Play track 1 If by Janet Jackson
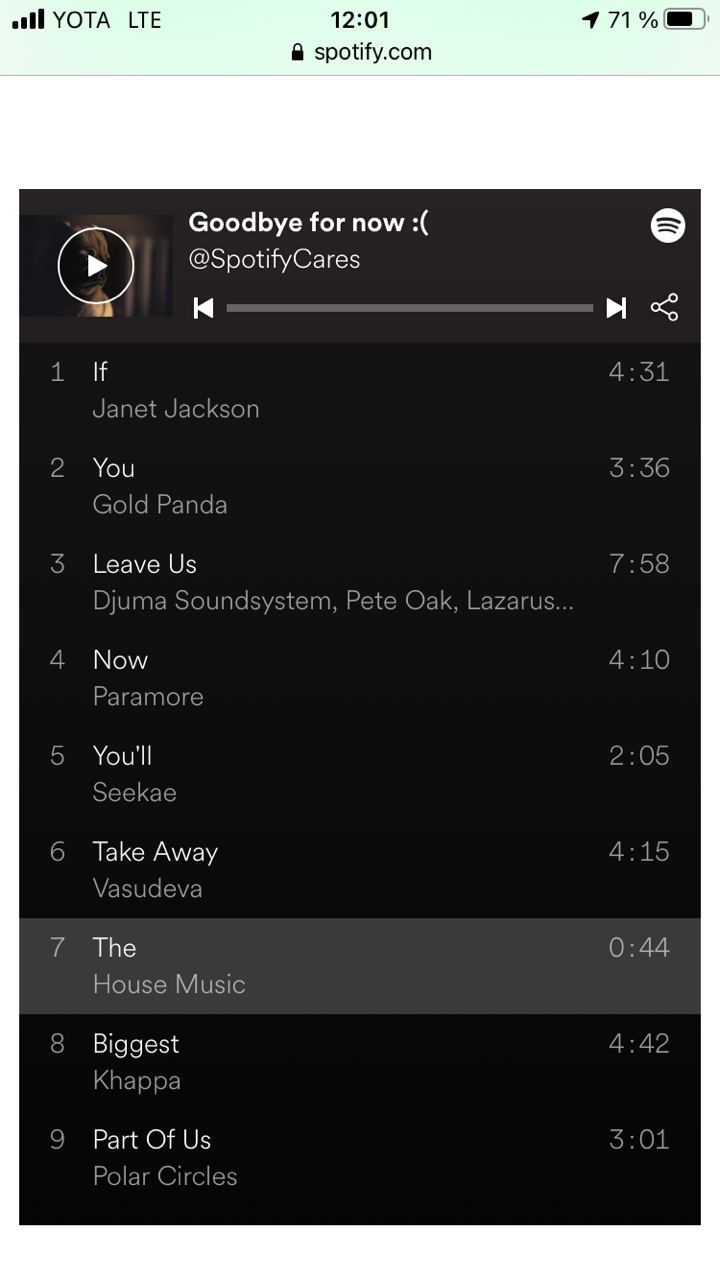 tap(360, 390)
